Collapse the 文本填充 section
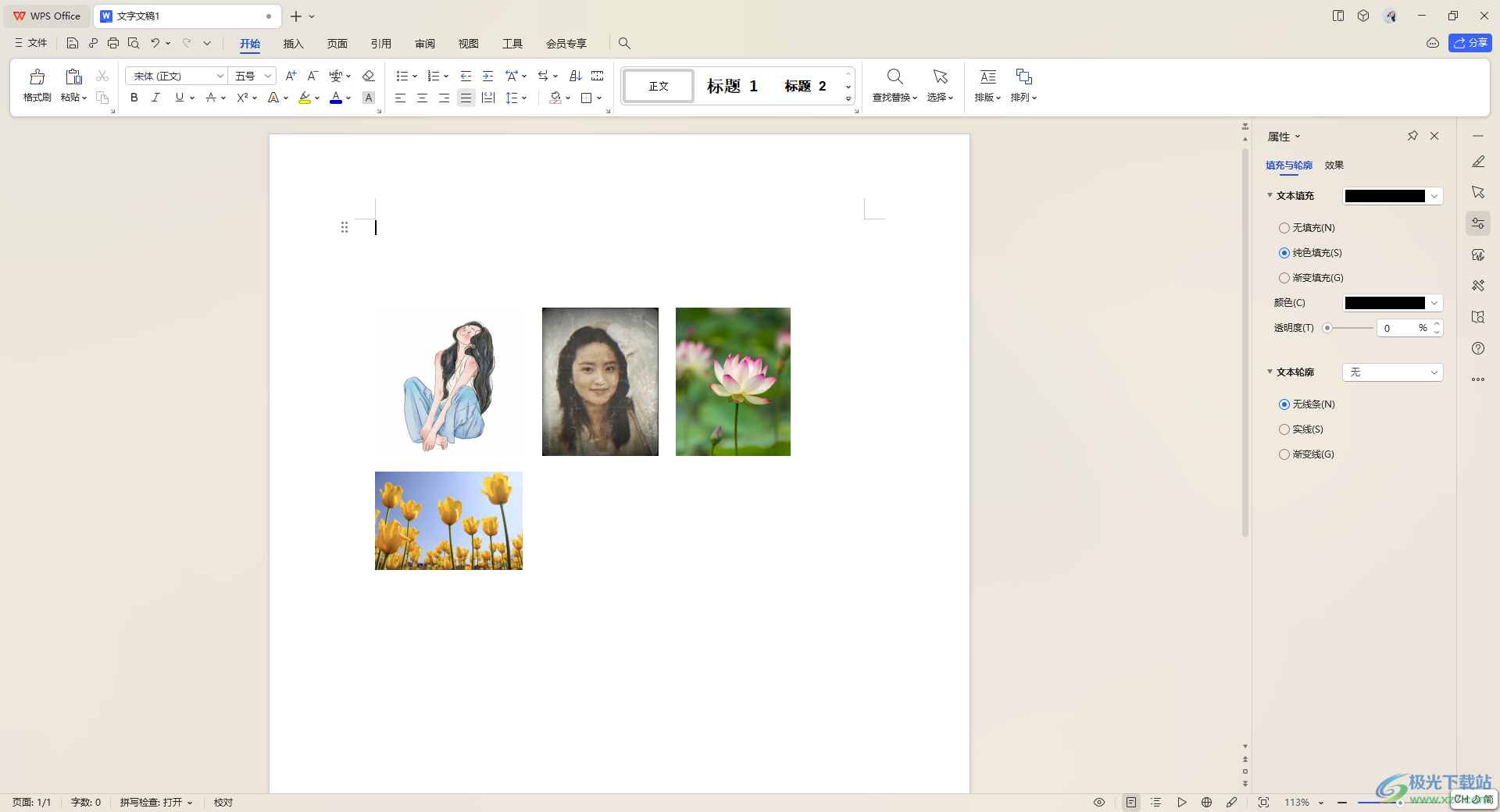Screen dimensions: 1500x812 click(1270, 195)
